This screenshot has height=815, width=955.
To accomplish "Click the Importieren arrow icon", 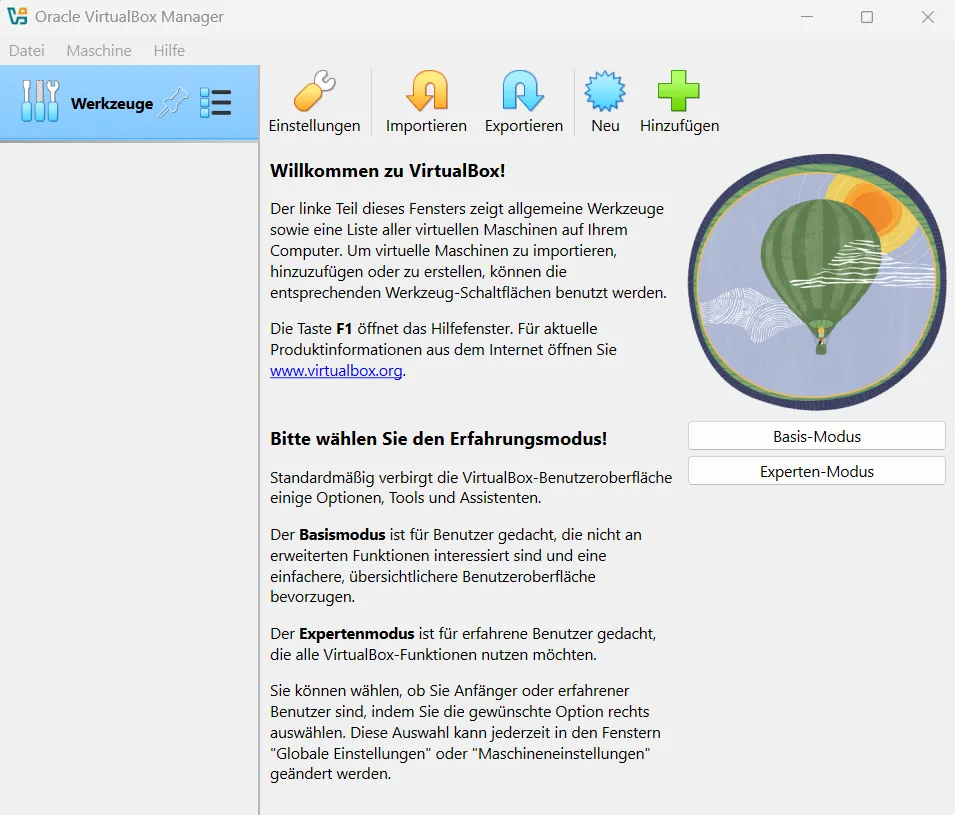I will [426, 91].
